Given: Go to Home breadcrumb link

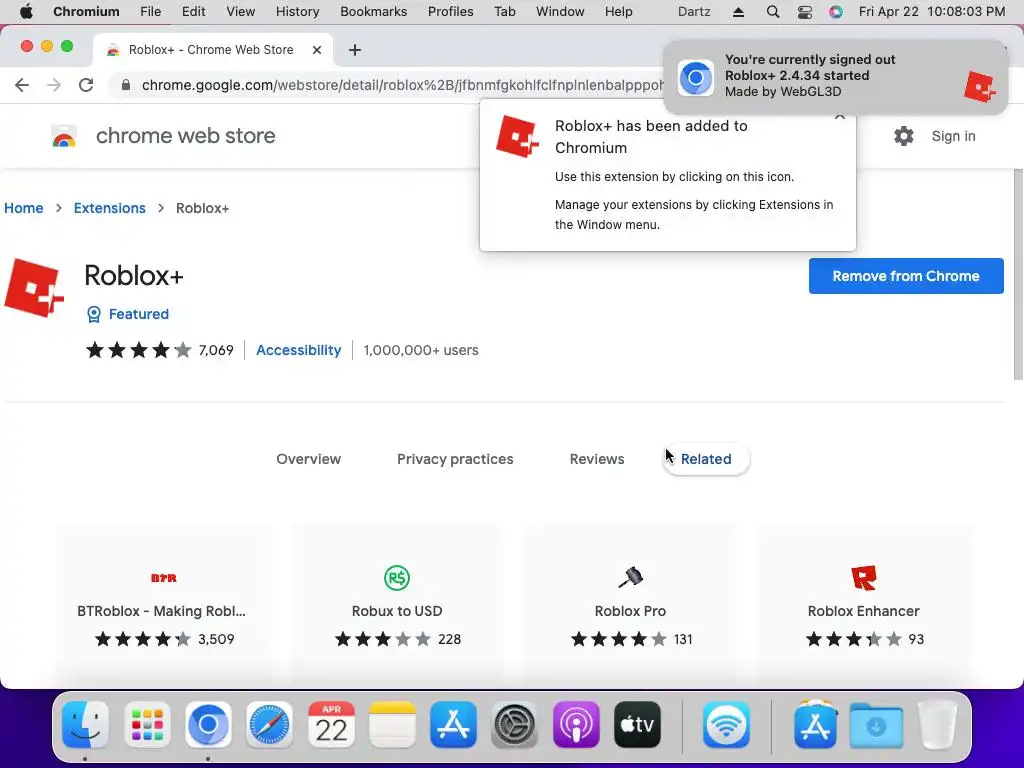Looking at the screenshot, I should 24,208.
